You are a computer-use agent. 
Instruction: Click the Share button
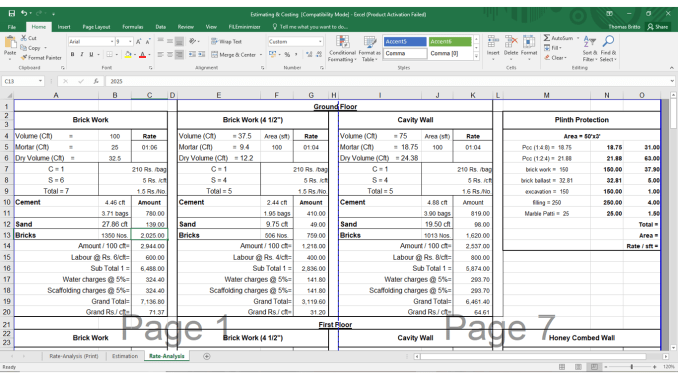coord(658,27)
